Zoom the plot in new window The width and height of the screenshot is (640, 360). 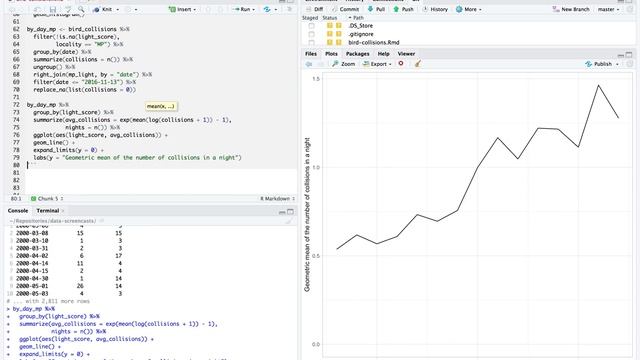tap(344, 64)
